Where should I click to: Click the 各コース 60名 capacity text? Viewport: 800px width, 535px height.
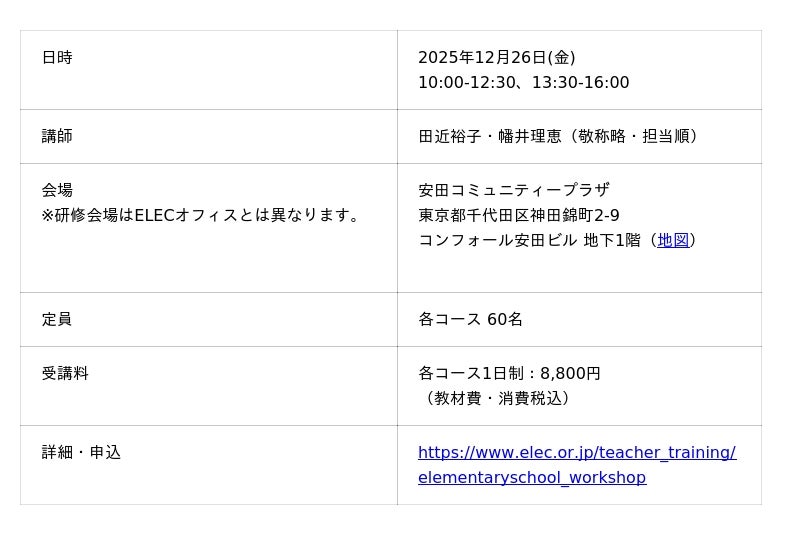tap(470, 320)
